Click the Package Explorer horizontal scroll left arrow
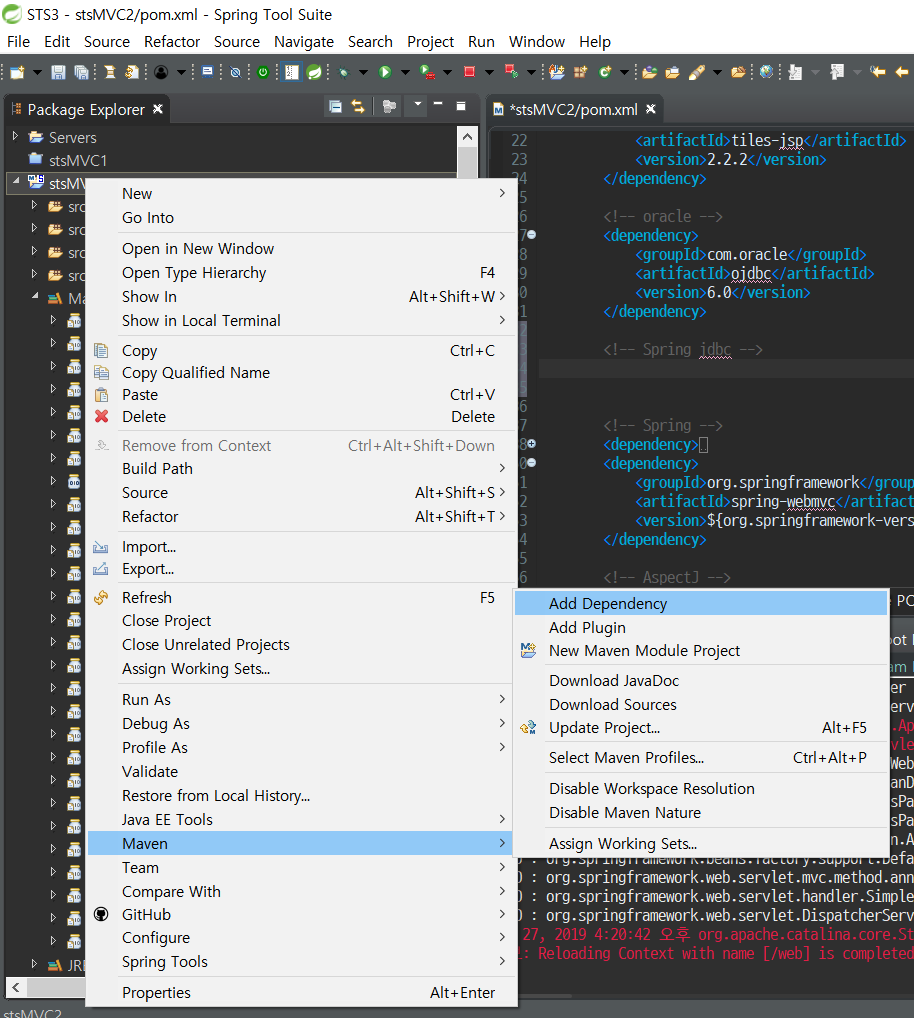Screen dimensions: 914x1018 [x=16, y=987]
